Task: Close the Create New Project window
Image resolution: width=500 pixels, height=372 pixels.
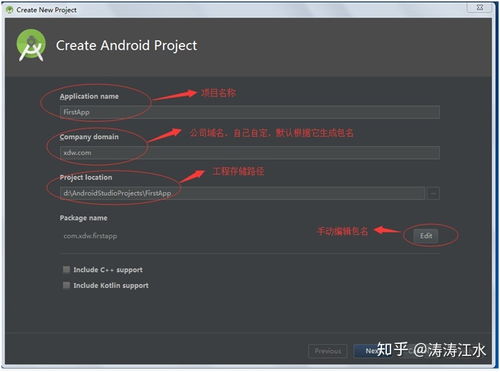Action: pos(480,7)
